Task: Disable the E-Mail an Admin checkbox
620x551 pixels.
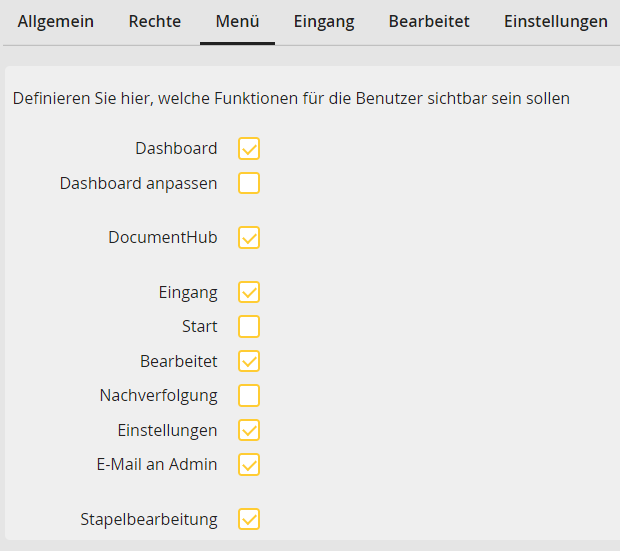Action: click(x=249, y=464)
